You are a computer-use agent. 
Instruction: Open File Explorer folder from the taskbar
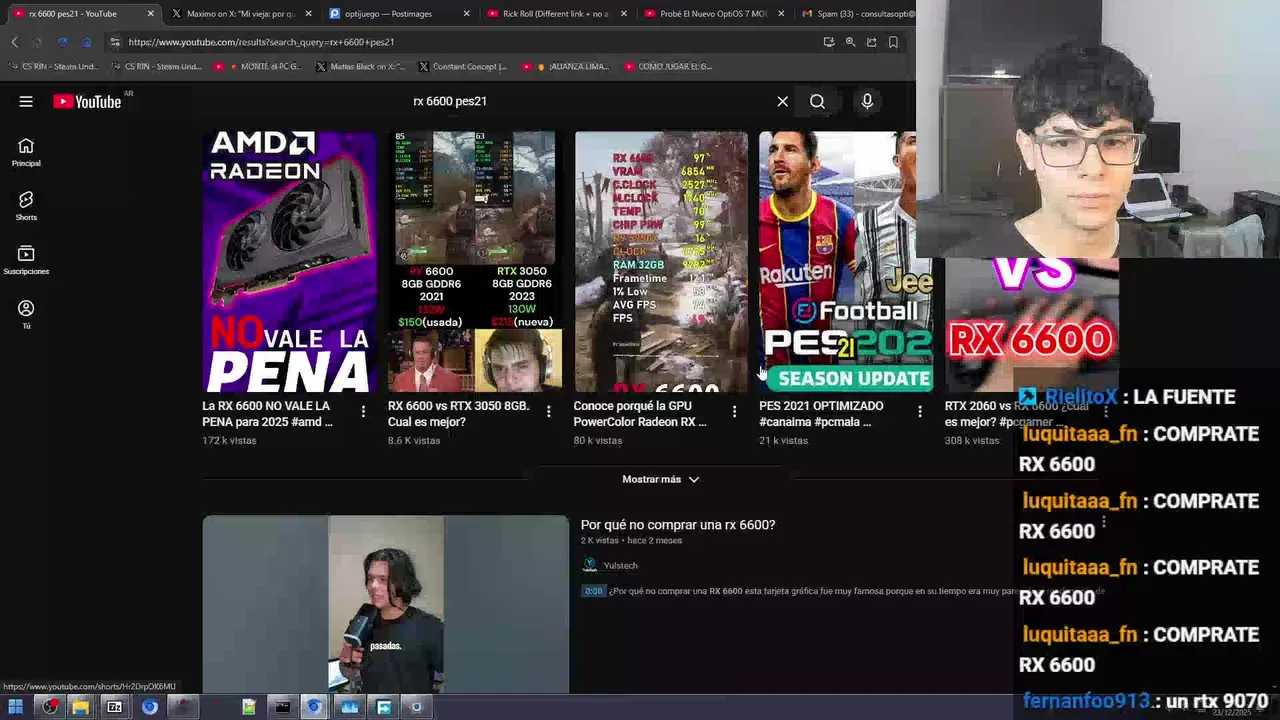(x=81, y=707)
